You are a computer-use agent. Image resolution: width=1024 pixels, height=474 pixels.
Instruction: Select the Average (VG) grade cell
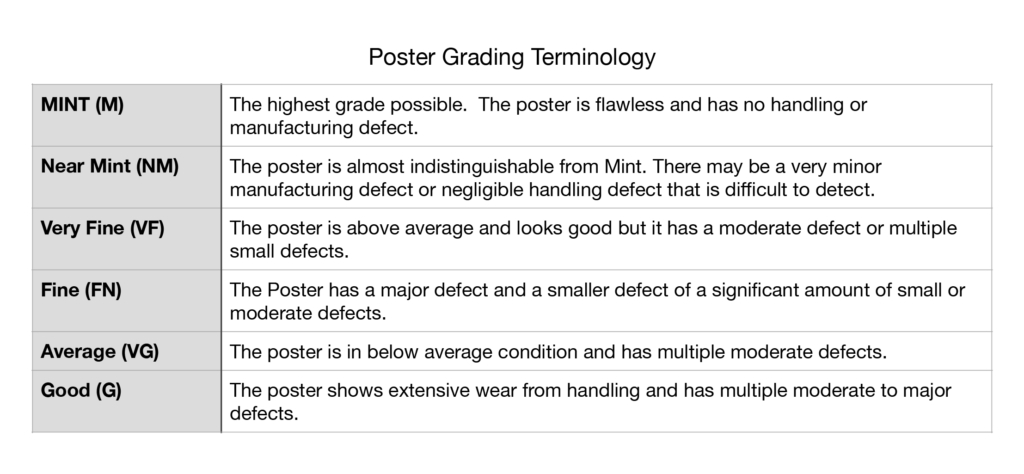pyautogui.click(x=127, y=351)
